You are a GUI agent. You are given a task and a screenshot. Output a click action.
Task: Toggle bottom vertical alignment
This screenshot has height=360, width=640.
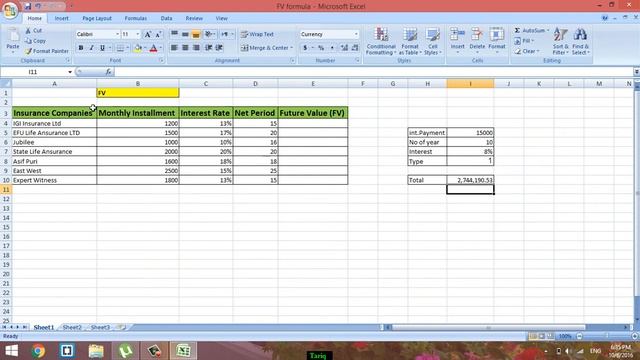pos(196,34)
